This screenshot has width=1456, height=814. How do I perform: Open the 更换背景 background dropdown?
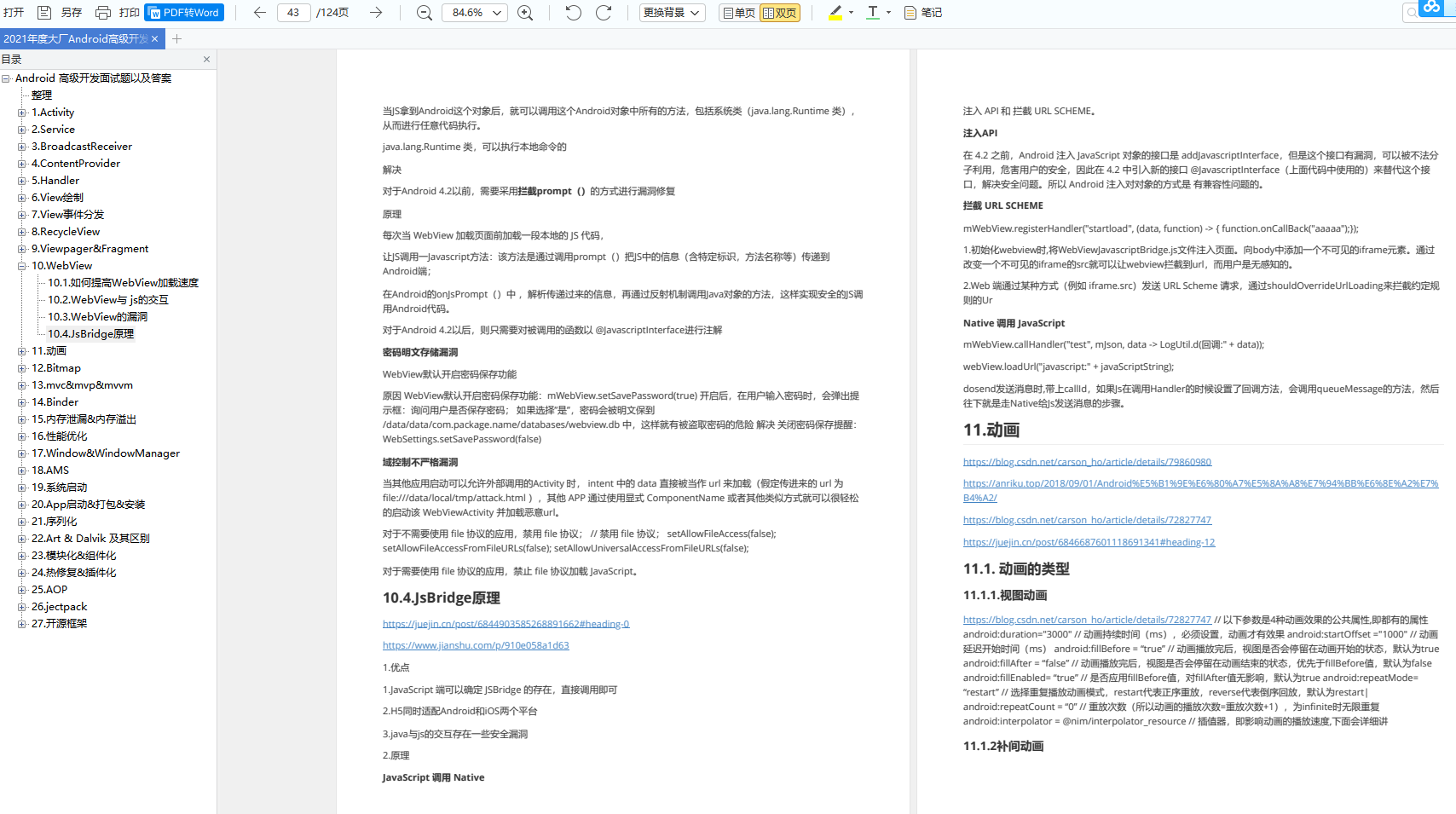click(672, 13)
